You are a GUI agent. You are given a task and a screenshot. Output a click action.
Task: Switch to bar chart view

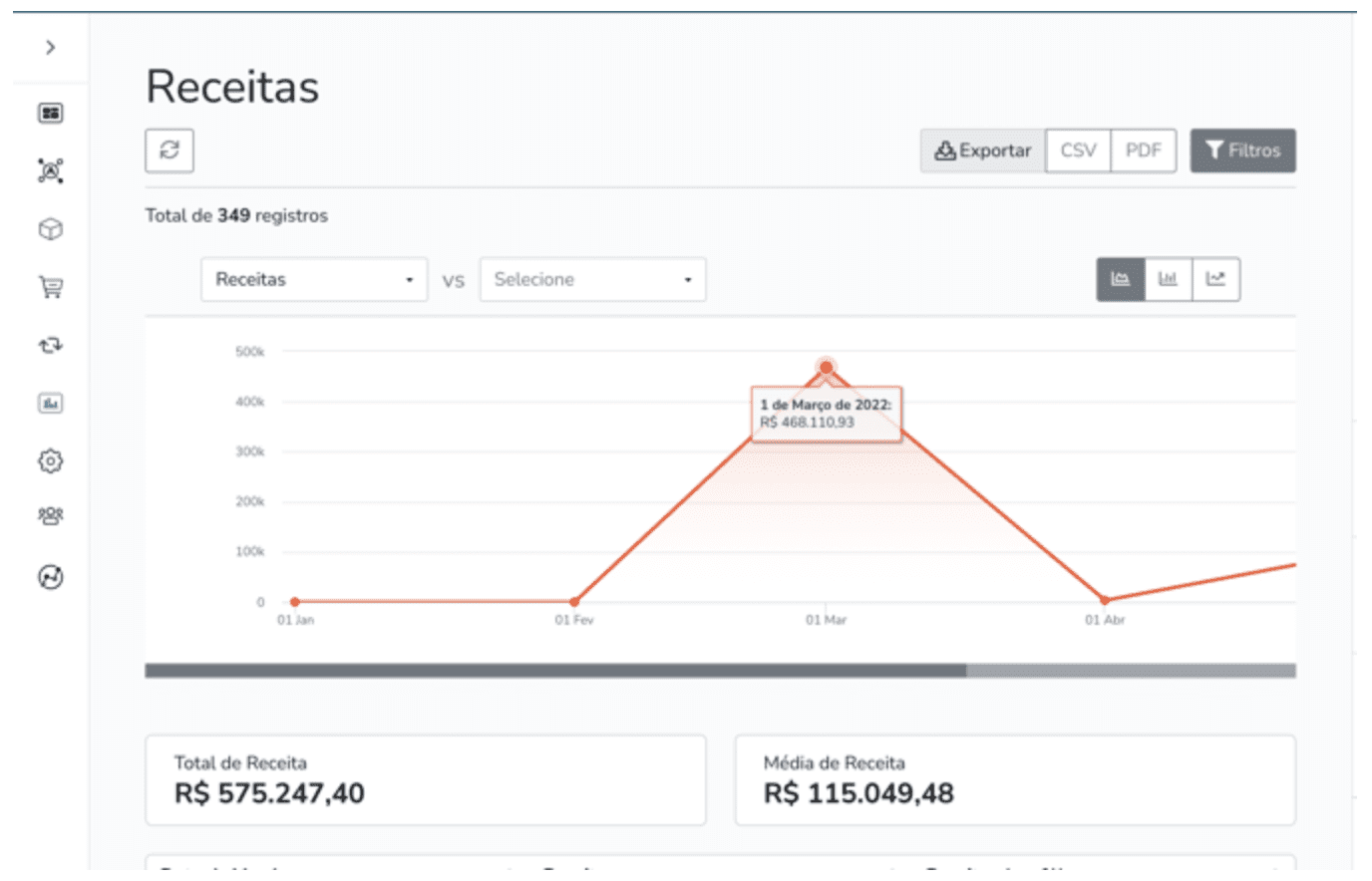(x=1168, y=279)
